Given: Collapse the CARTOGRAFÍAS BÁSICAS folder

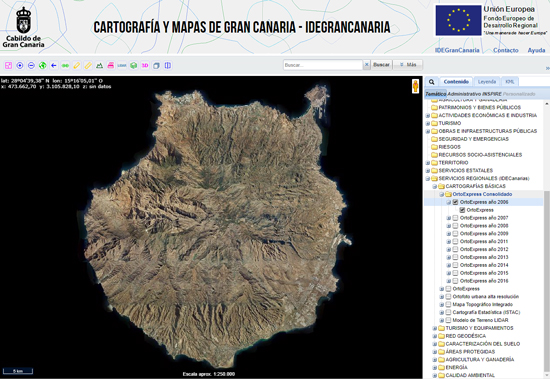Looking at the screenshot, I should (x=435, y=186).
